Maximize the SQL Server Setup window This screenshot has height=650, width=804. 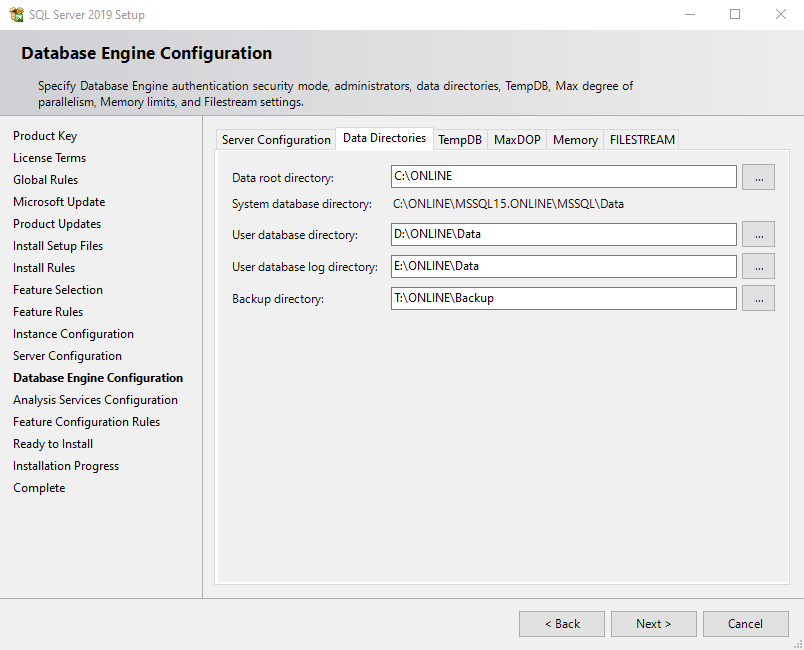click(735, 15)
